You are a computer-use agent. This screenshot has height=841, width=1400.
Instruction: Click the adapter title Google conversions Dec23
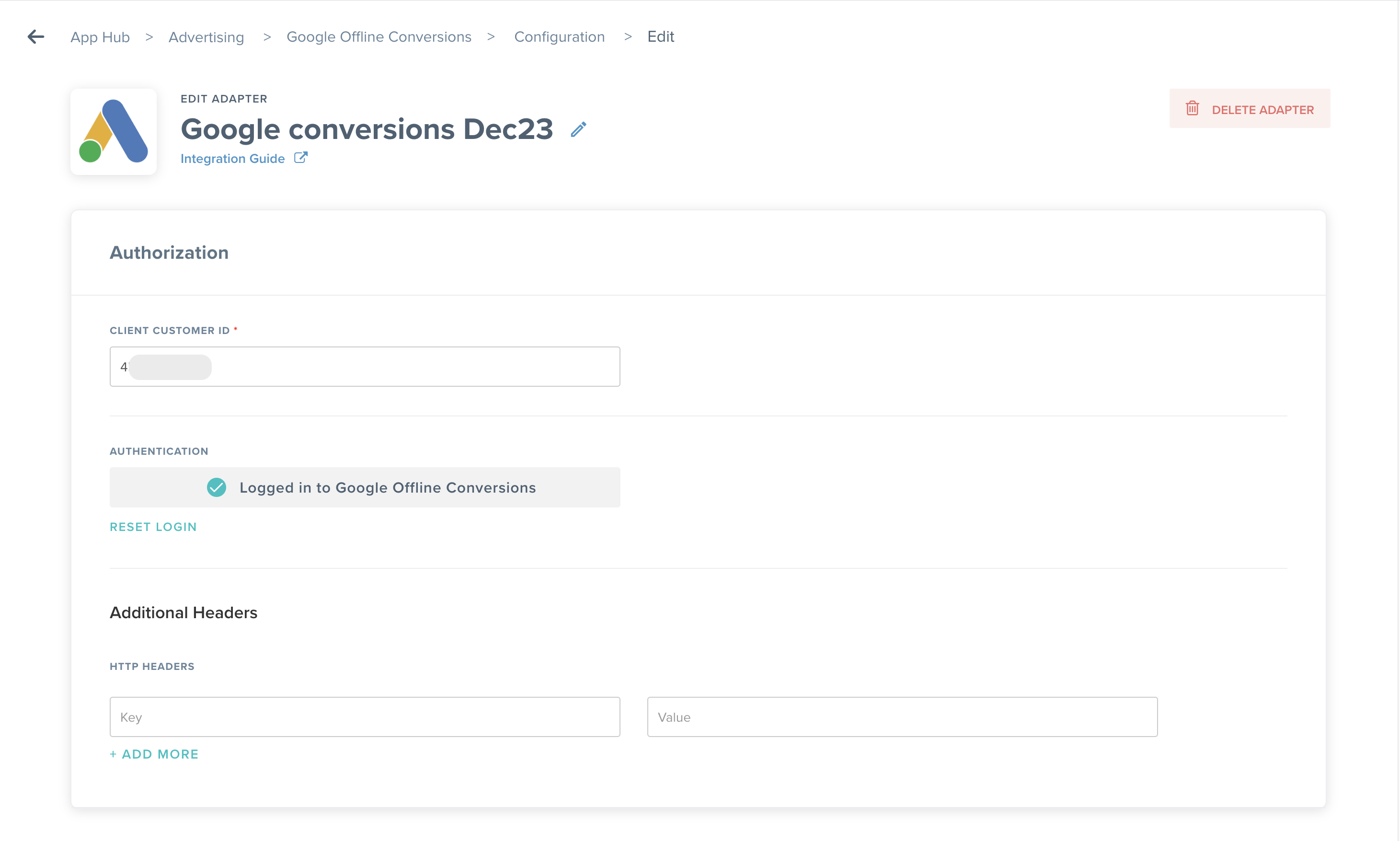pyautogui.click(x=367, y=129)
